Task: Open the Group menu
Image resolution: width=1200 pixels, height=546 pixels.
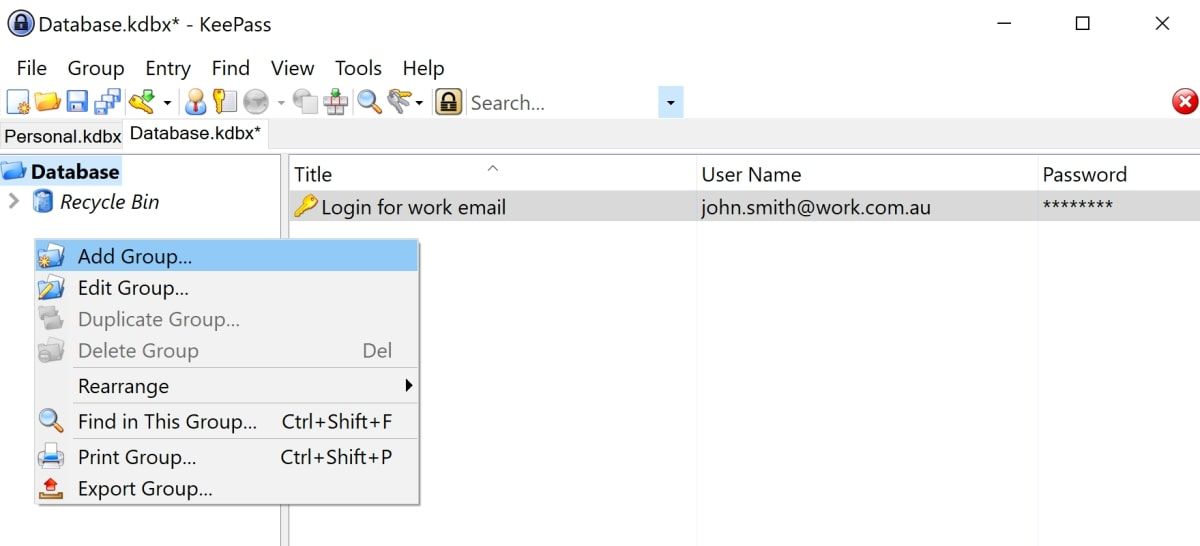Action: tap(96, 68)
